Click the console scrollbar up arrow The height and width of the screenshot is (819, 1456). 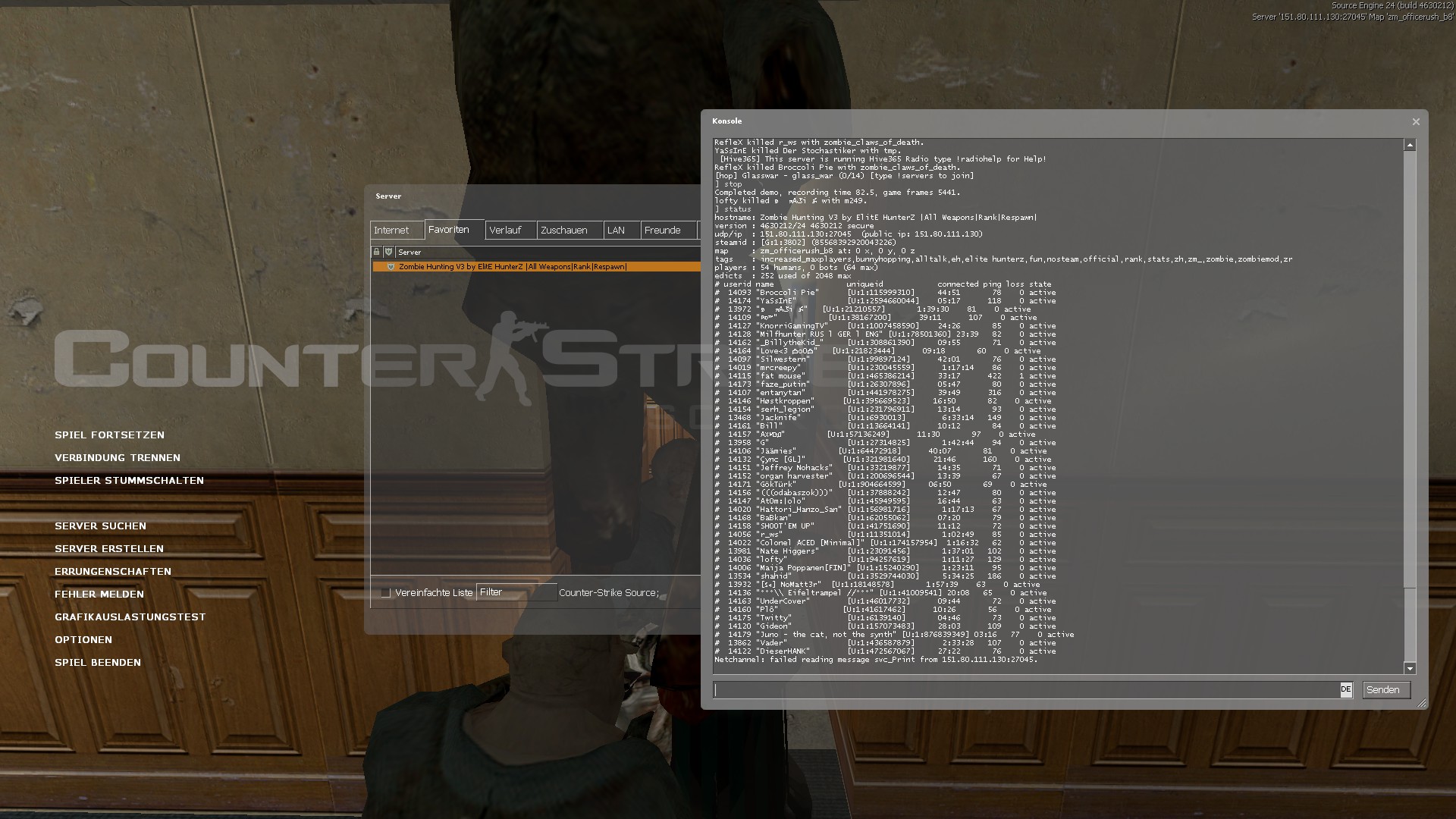(1410, 145)
